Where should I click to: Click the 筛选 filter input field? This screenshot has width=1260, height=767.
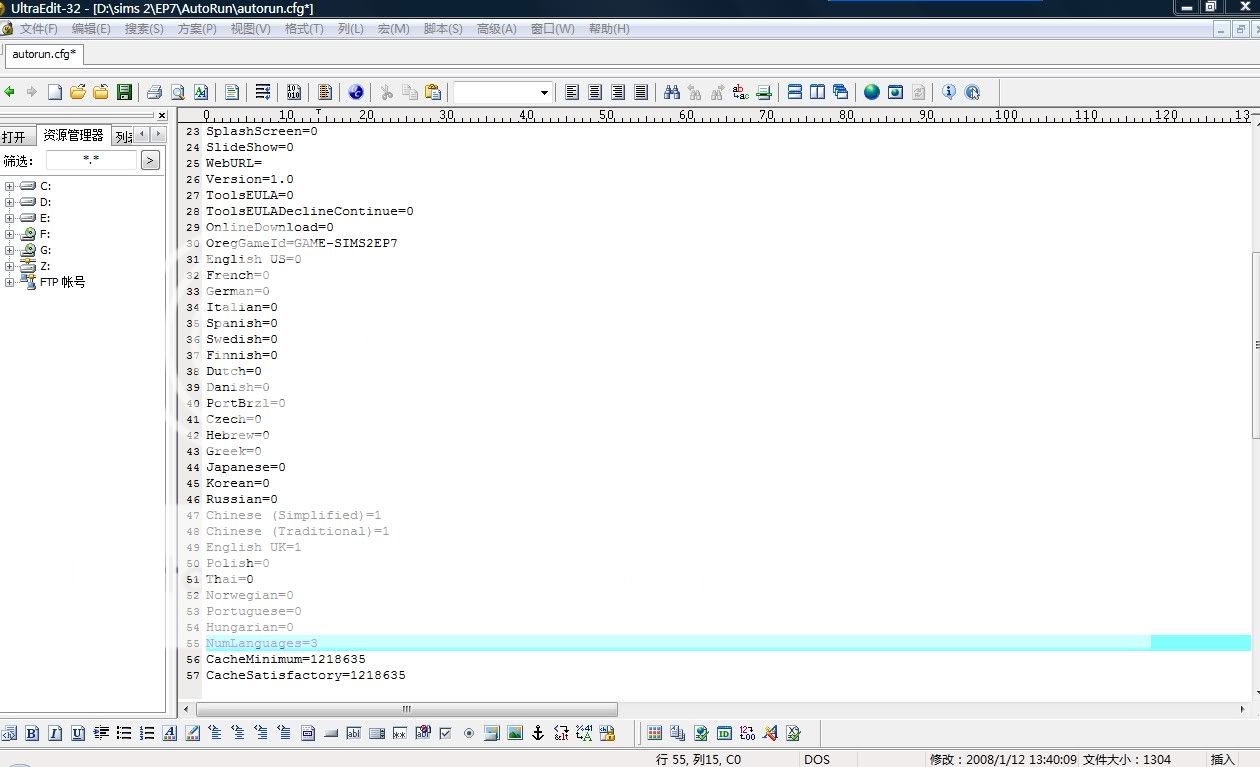(x=91, y=160)
